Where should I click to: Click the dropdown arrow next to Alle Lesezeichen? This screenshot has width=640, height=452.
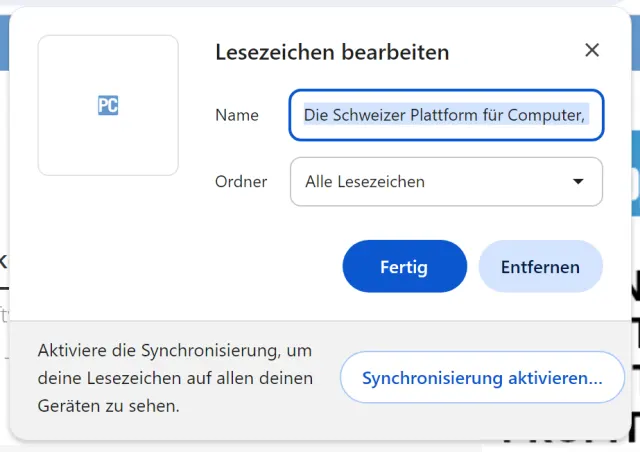click(x=577, y=181)
